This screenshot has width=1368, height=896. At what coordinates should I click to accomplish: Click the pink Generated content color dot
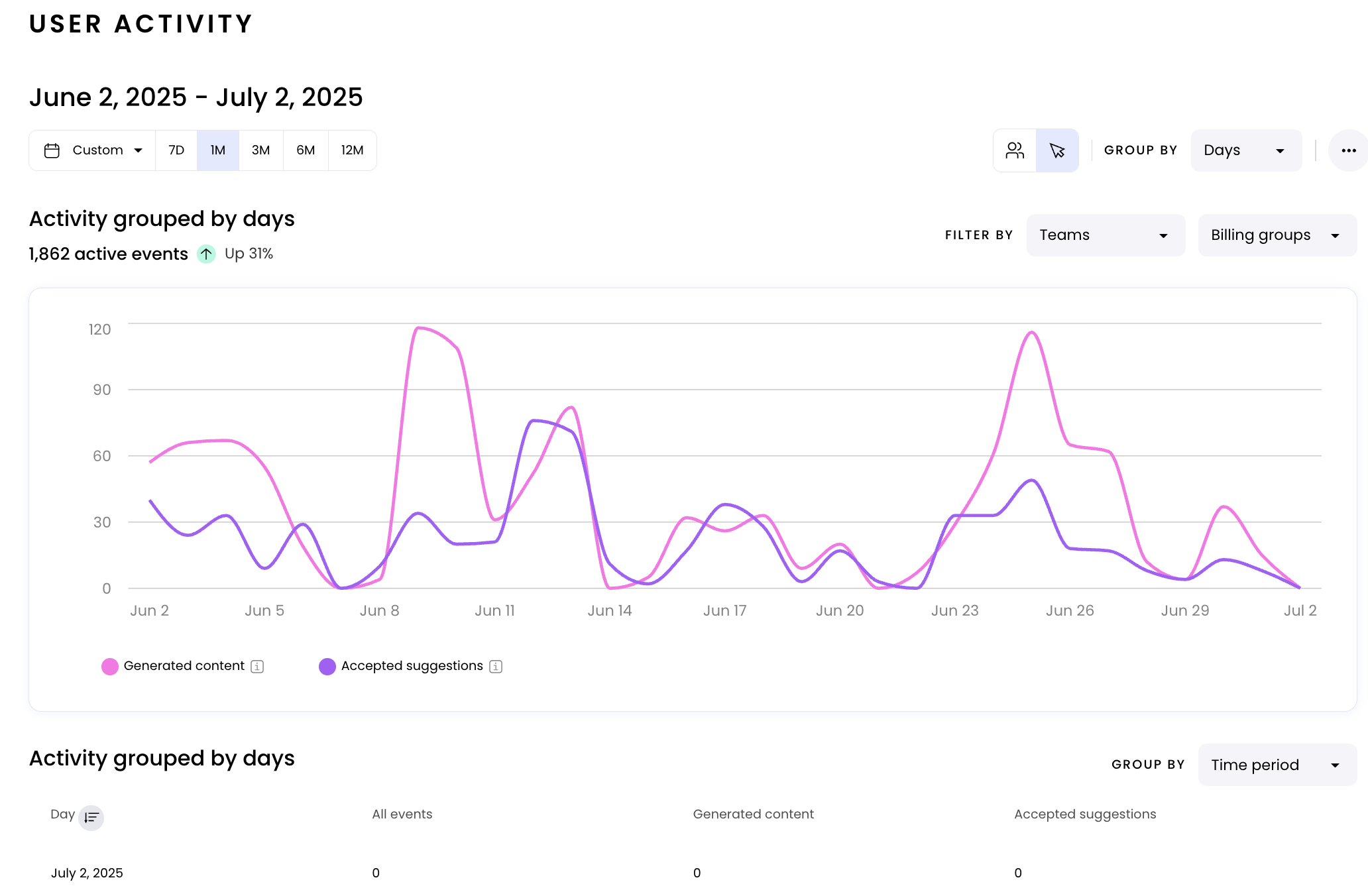pos(110,667)
